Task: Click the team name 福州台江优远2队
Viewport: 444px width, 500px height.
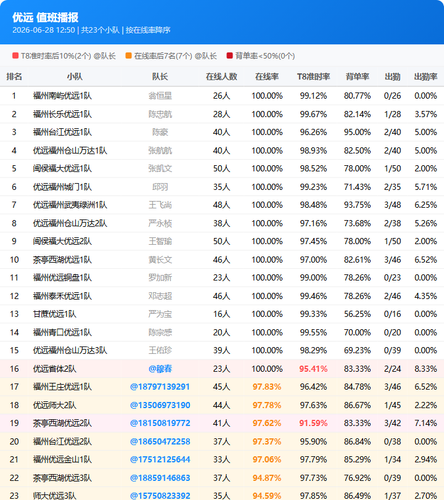Action: coord(62,441)
